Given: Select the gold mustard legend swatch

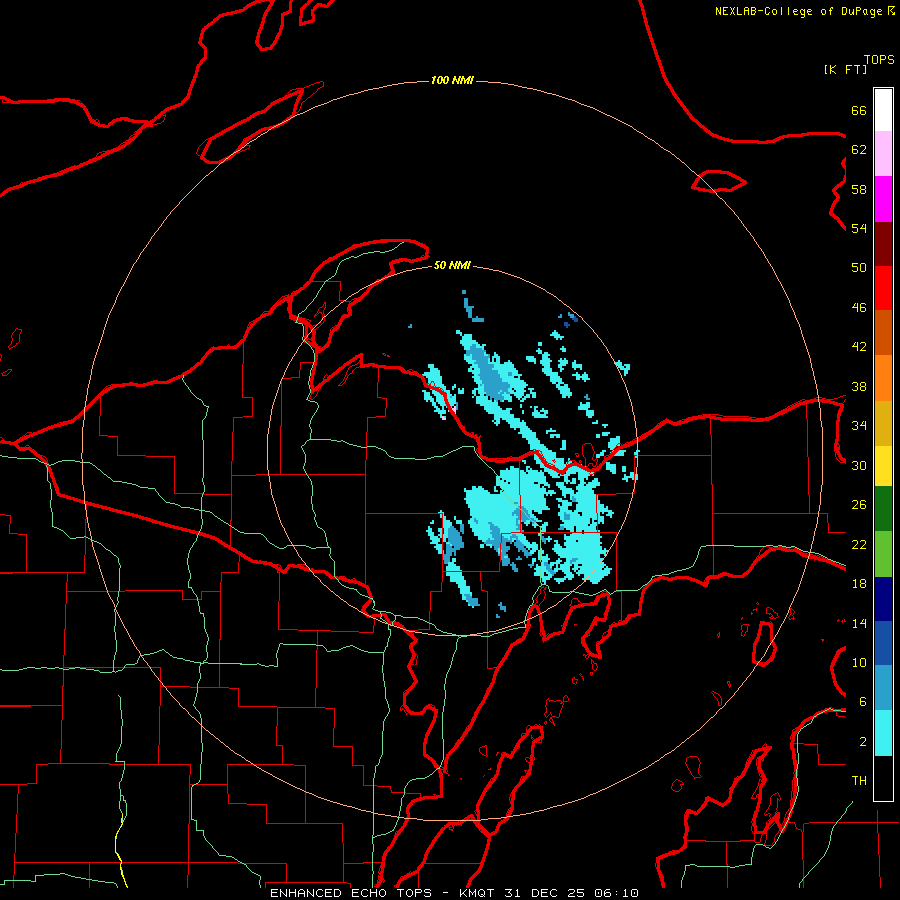Looking at the screenshot, I should tap(883, 424).
